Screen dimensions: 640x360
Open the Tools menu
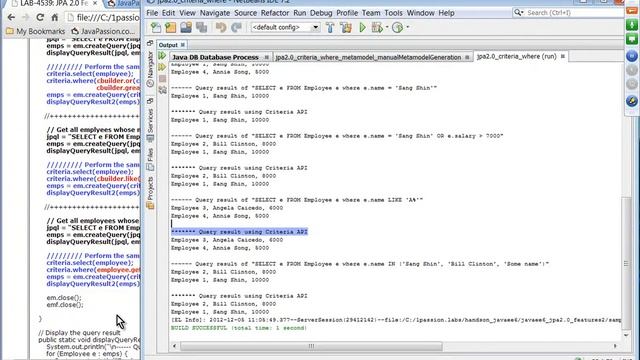(x=393, y=13)
